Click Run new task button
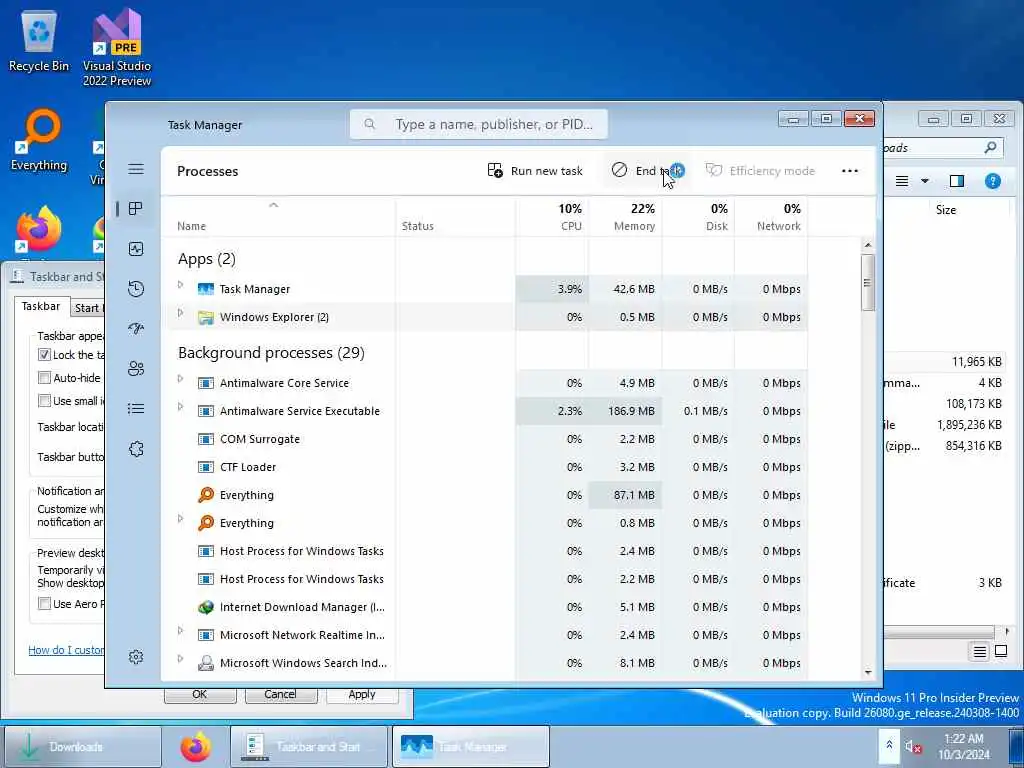 (x=535, y=171)
